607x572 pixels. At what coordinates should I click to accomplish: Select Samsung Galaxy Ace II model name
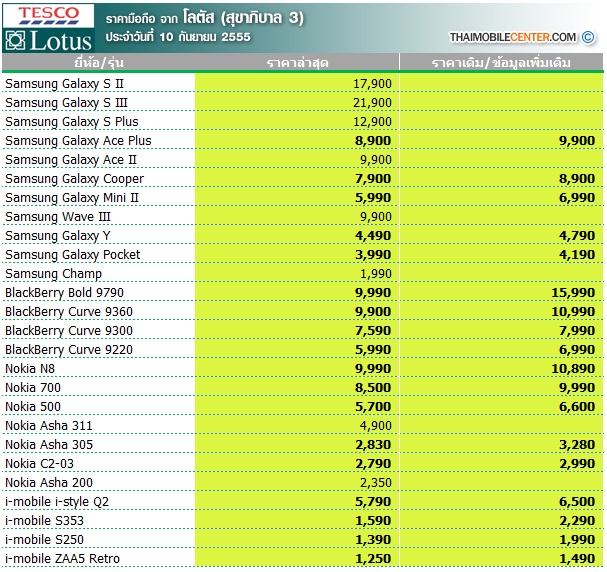coord(71,159)
